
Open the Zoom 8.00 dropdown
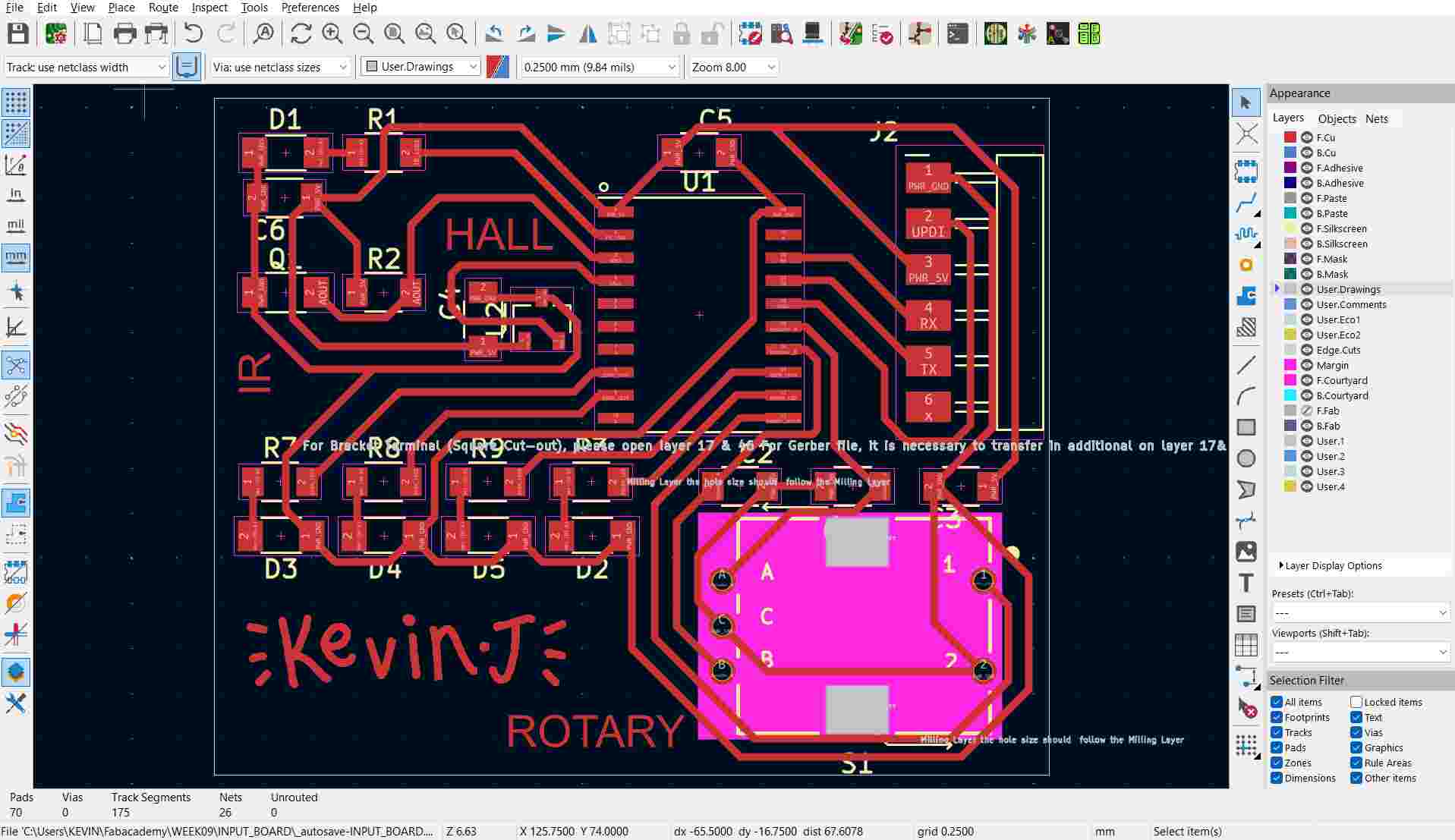point(733,67)
